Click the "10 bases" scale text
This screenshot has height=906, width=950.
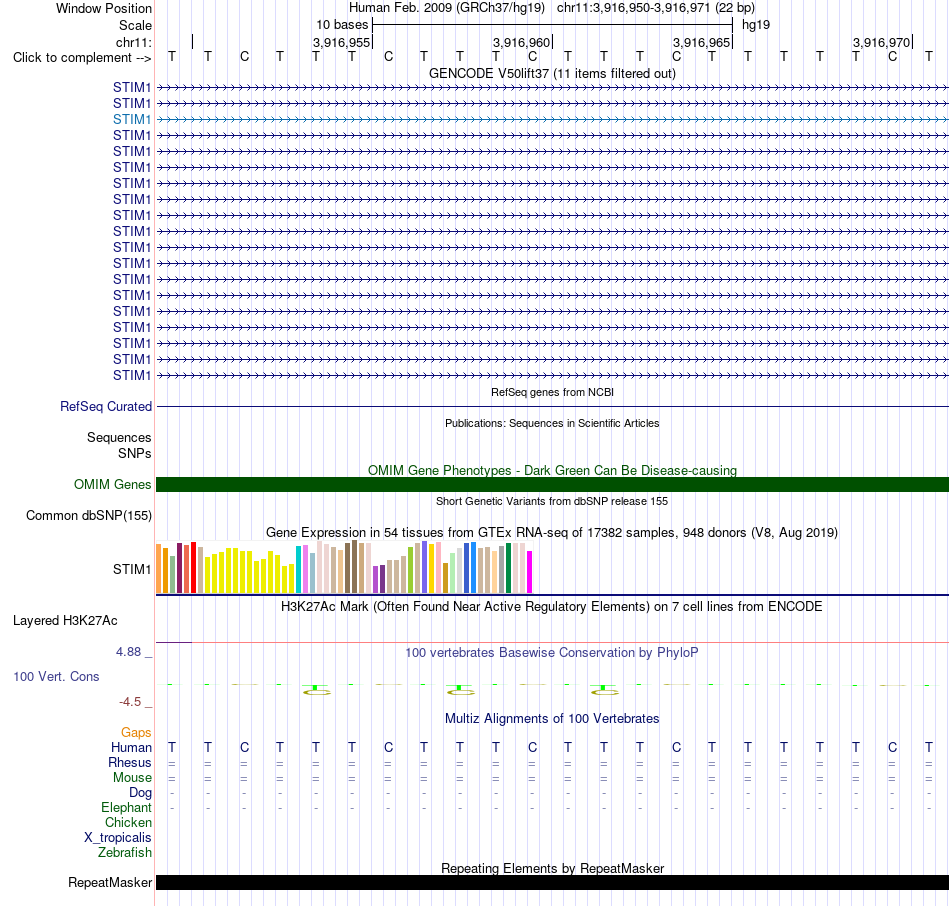pos(342,25)
